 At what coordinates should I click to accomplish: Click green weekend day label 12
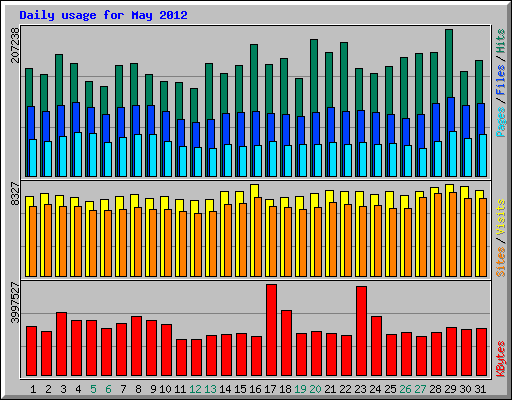tap(195, 389)
